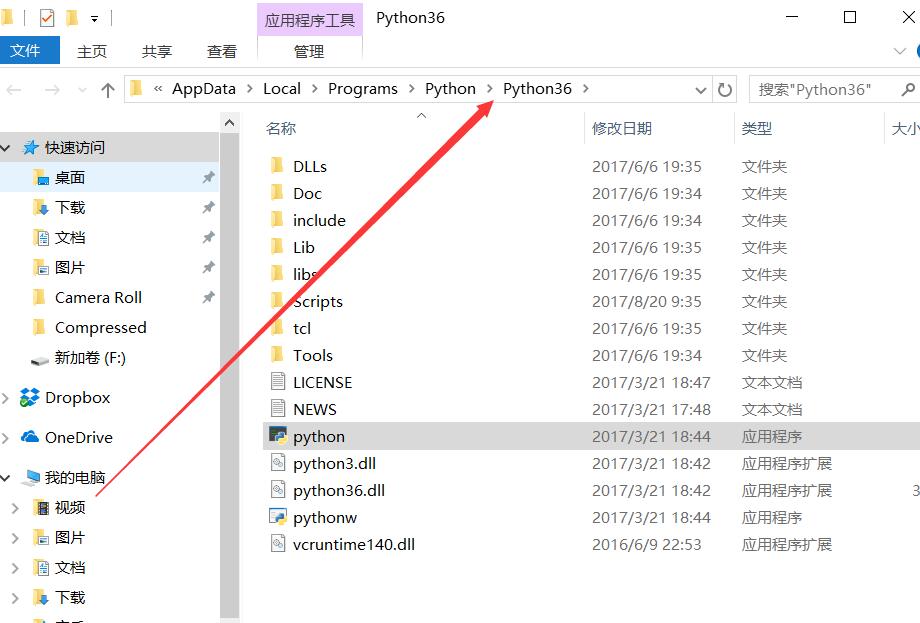Navigate to Programs in breadcrumb
The height and width of the screenshot is (623, 920).
[363, 89]
